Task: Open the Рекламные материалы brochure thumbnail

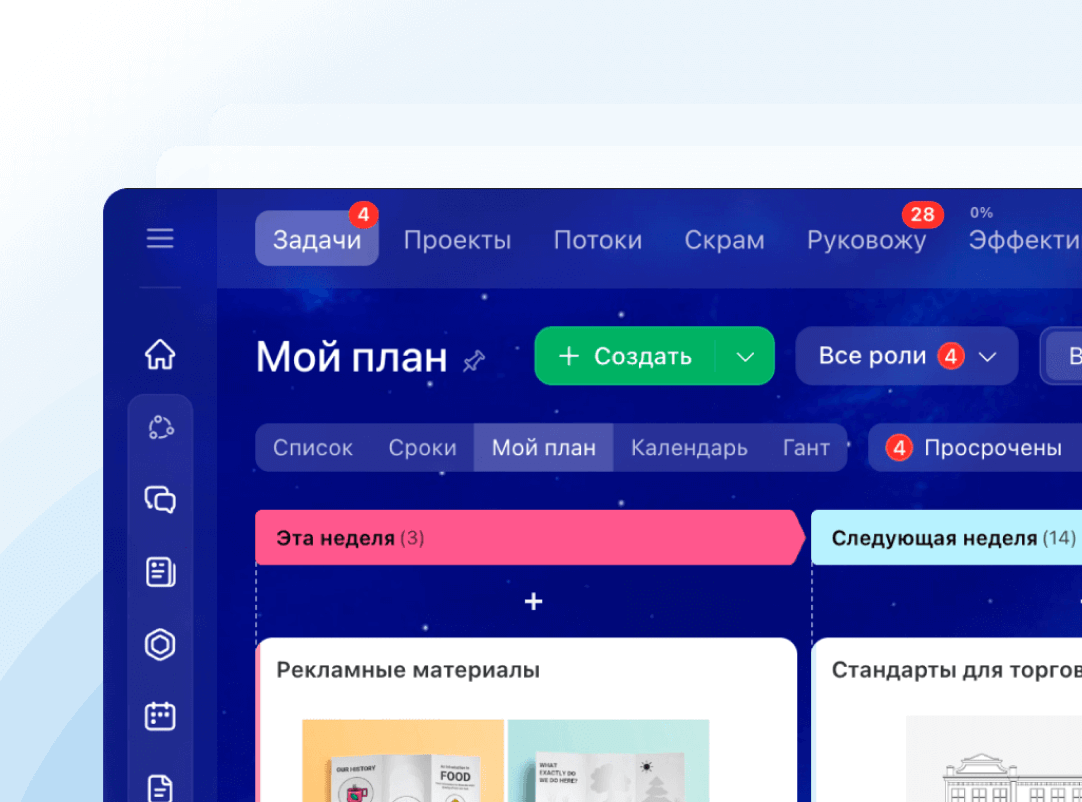Action: pos(404,760)
